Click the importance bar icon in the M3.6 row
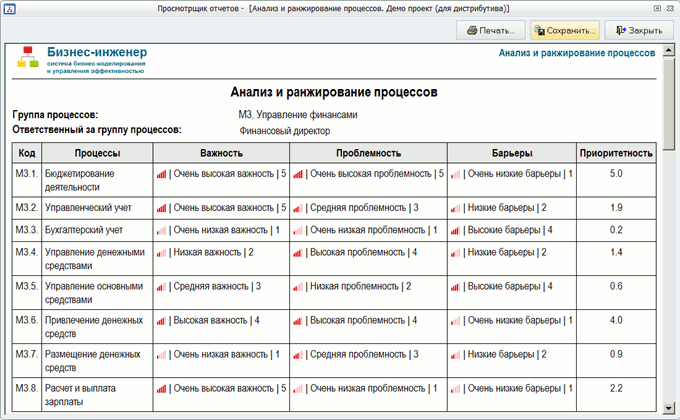Screen dimensions: 680x420 coord(161,321)
